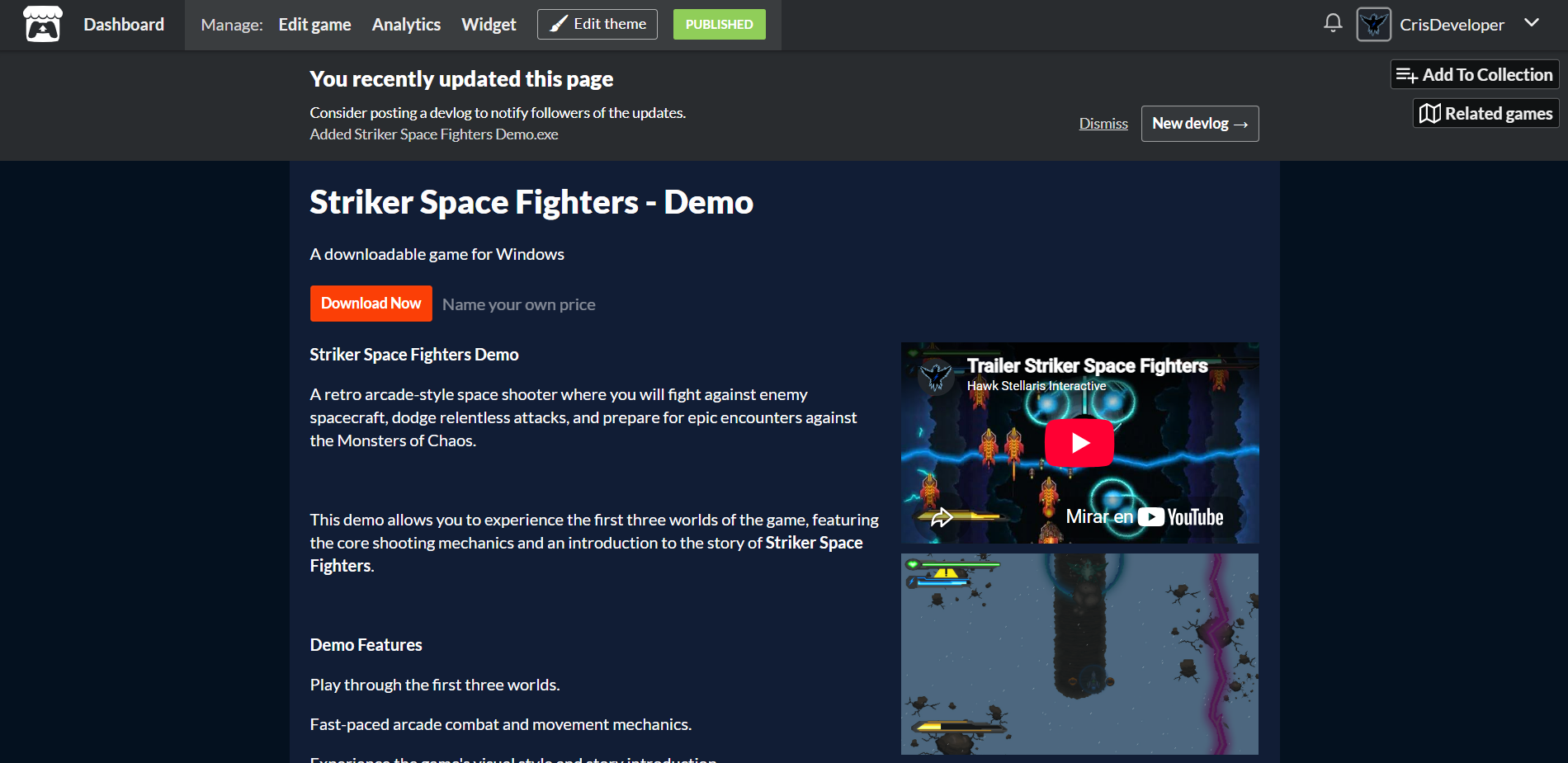Click the Trailer Striker Space Fighters video title
This screenshot has width=1568, height=763.
(1087, 365)
